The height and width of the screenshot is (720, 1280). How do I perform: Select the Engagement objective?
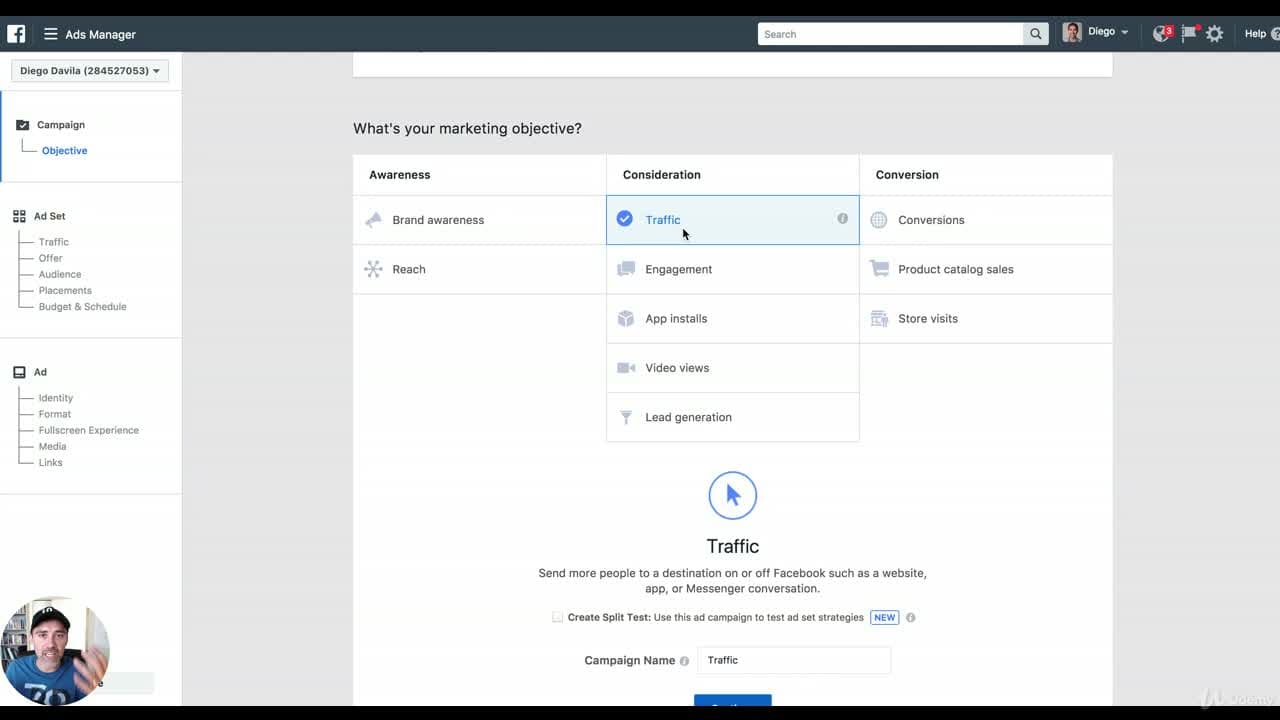coord(733,269)
